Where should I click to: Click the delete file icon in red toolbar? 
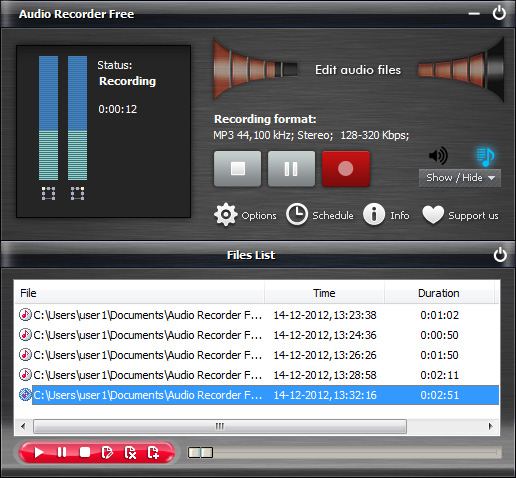tap(130, 452)
